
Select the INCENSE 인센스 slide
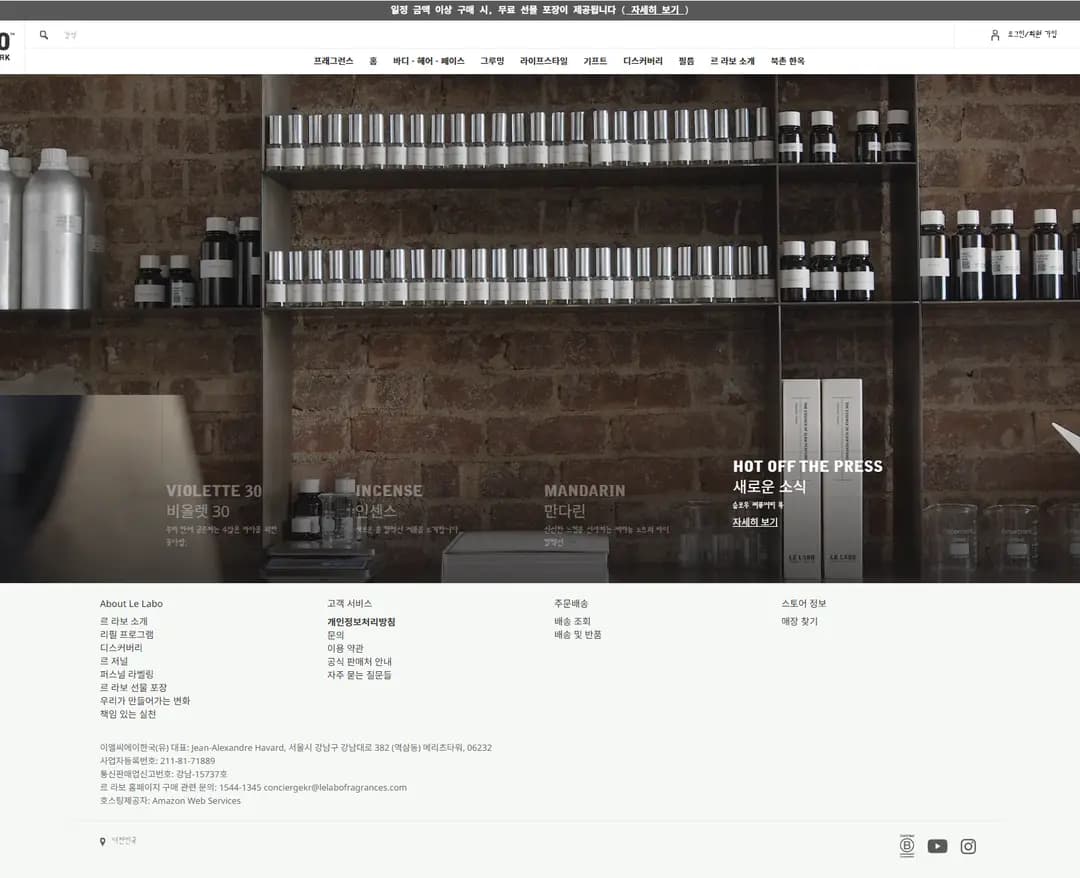[406, 510]
